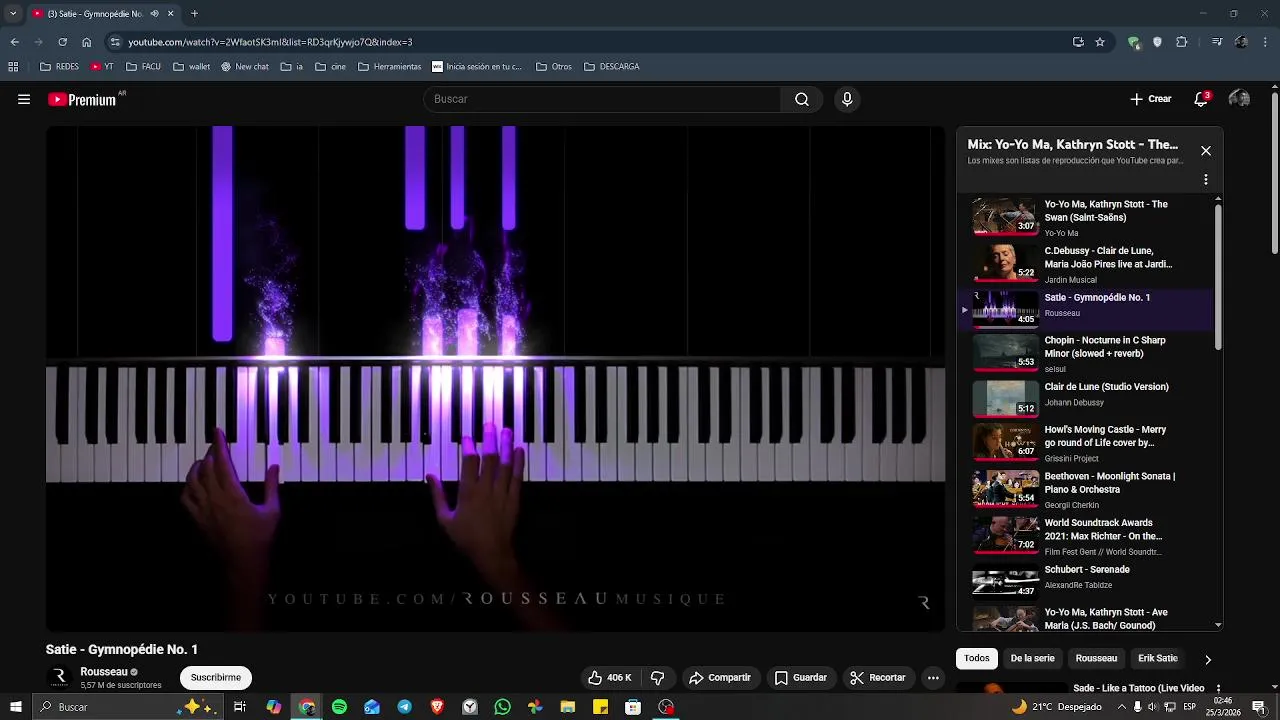1280x720 pixels.
Task: Bookmark this page with star icon
Action: tap(1100, 42)
